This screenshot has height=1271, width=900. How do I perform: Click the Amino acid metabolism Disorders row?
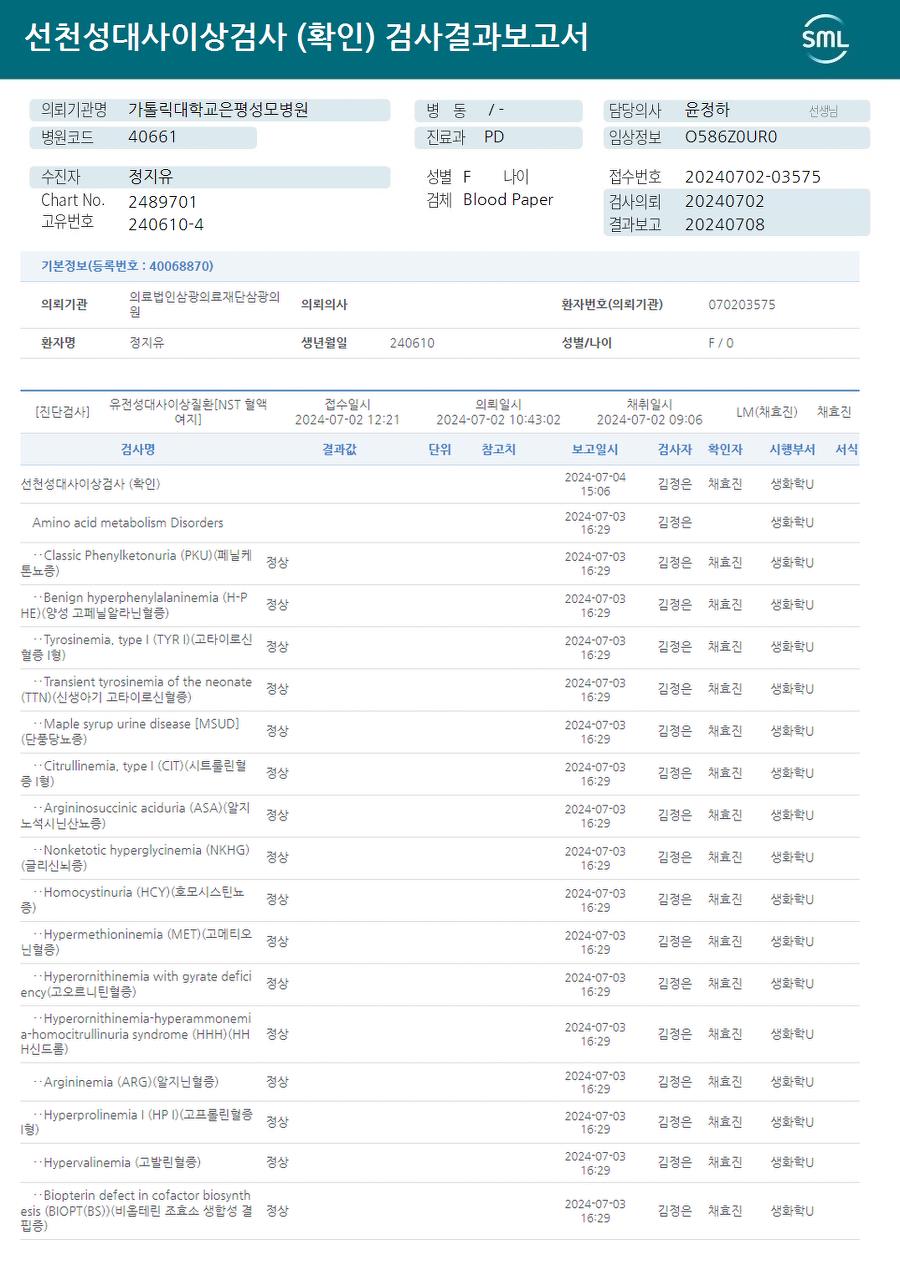click(439, 523)
